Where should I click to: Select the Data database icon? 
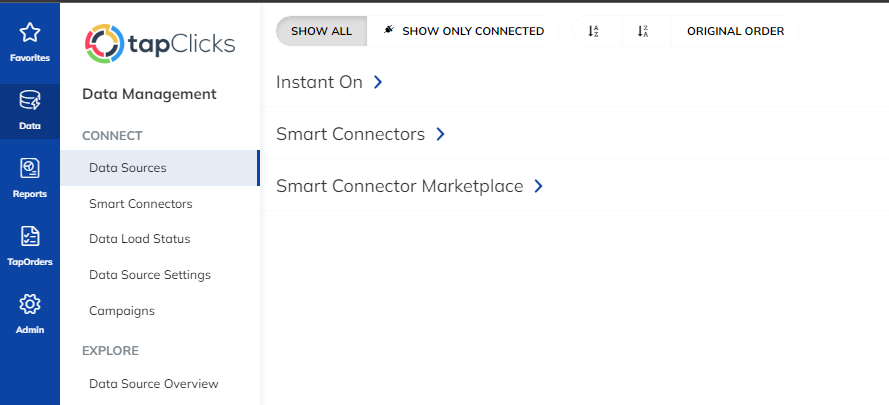pyautogui.click(x=29, y=100)
